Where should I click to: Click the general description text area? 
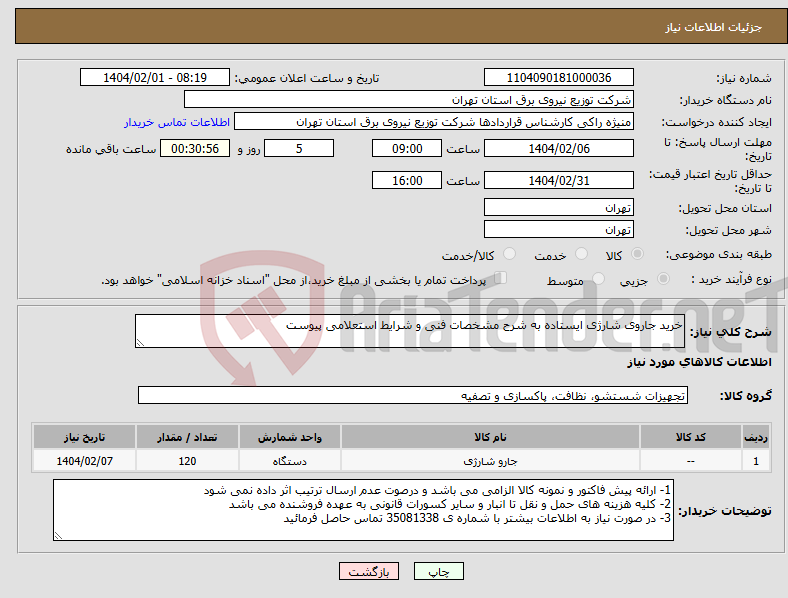(x=410, y=331)
